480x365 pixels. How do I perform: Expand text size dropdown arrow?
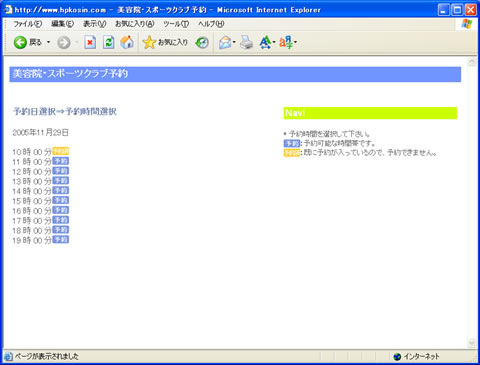274,42
